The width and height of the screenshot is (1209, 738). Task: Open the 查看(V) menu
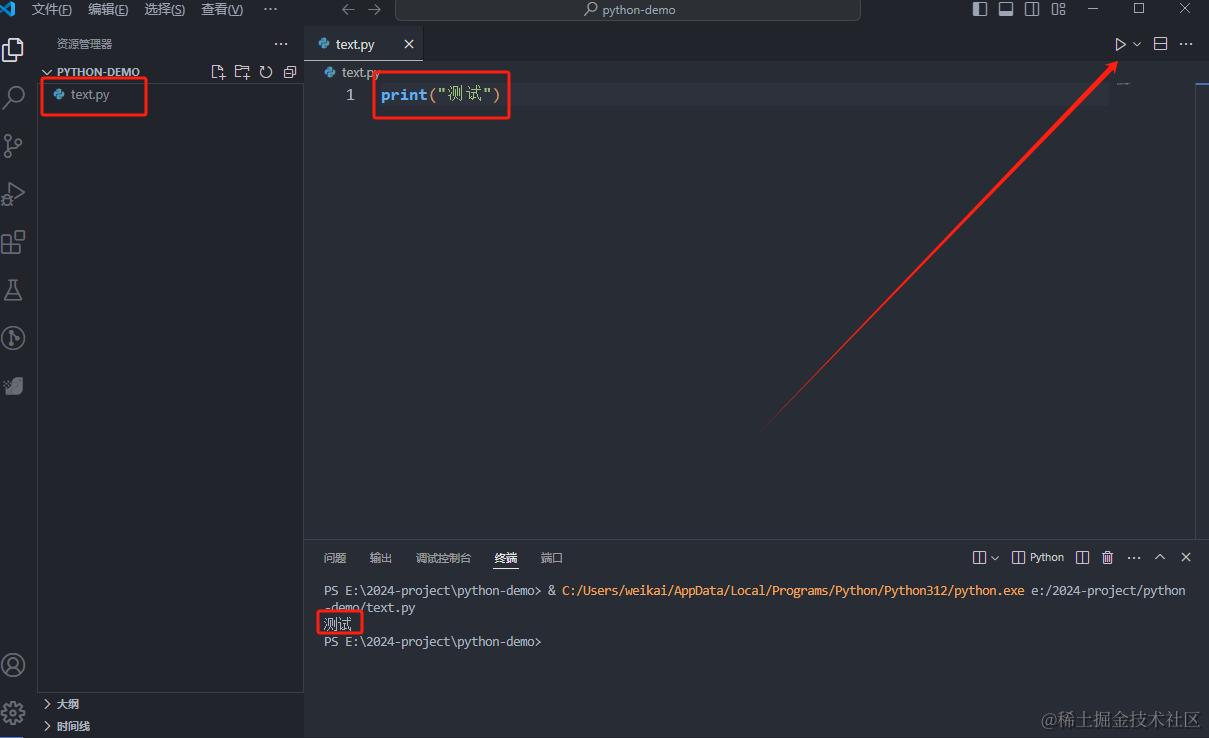coord(222,9)
